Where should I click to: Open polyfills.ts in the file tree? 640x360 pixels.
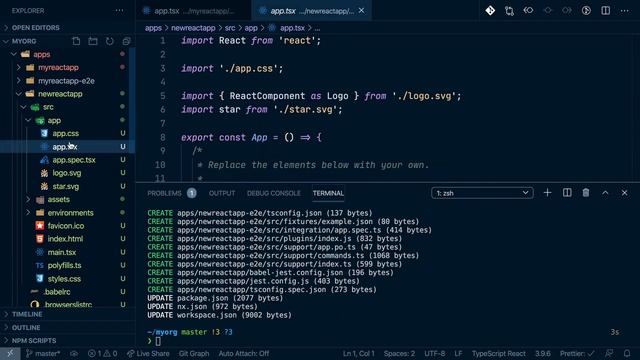tap(64, 265)
